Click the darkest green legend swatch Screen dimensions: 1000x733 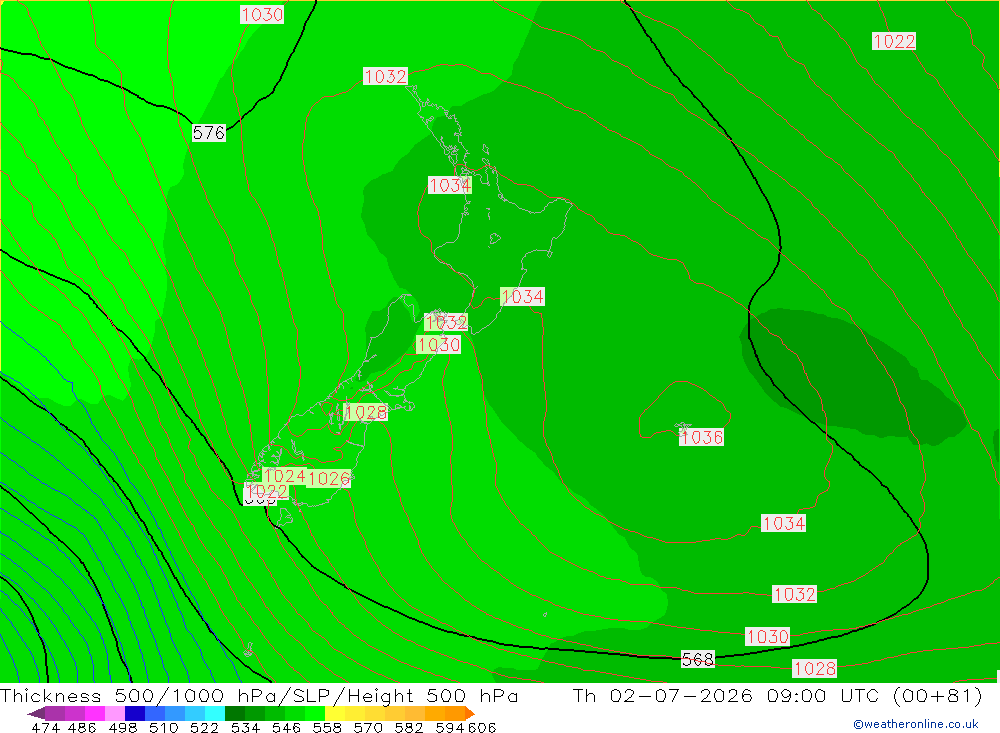tap(235, 713)
